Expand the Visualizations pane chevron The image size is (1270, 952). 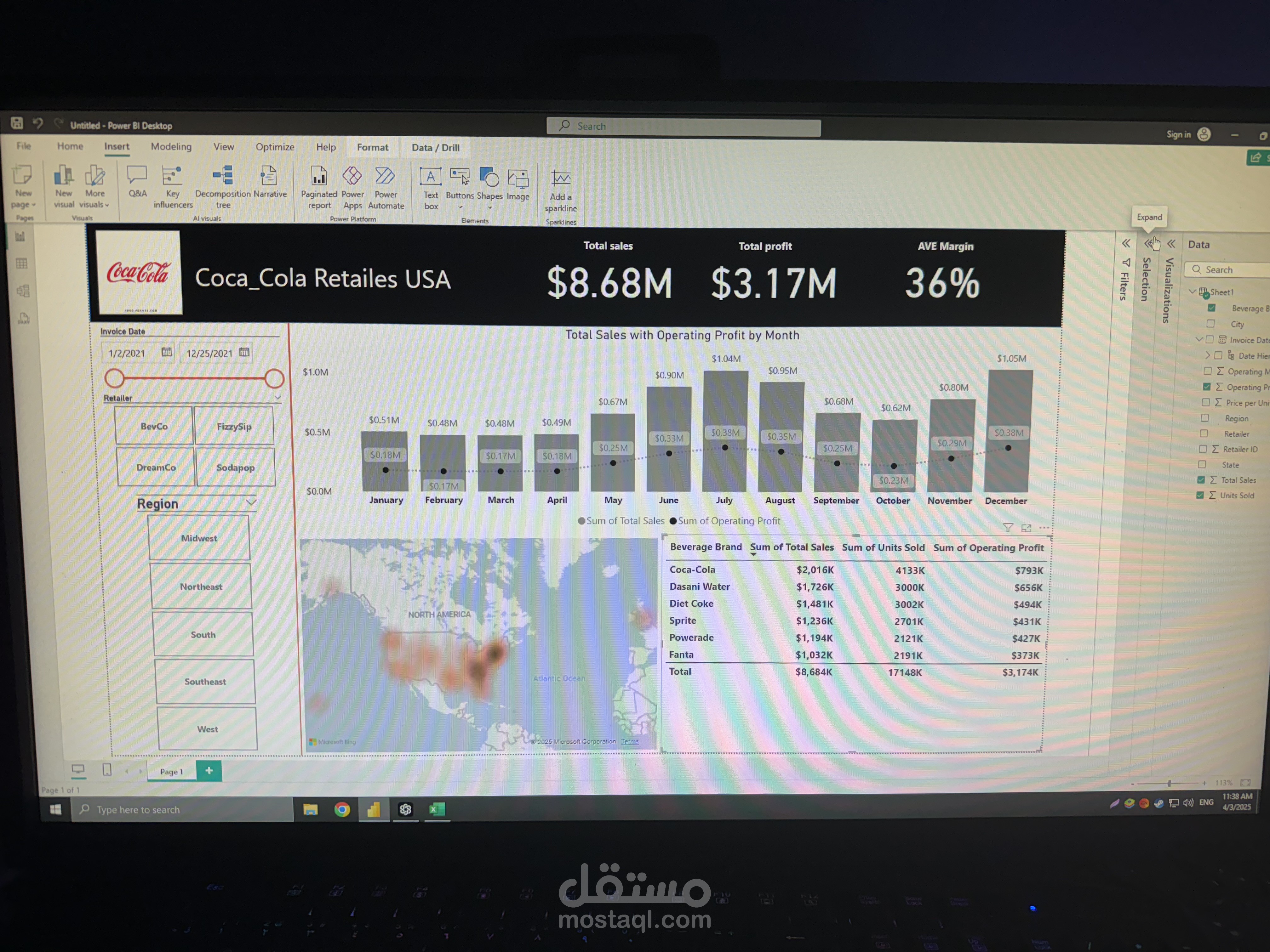[1171, 244]
